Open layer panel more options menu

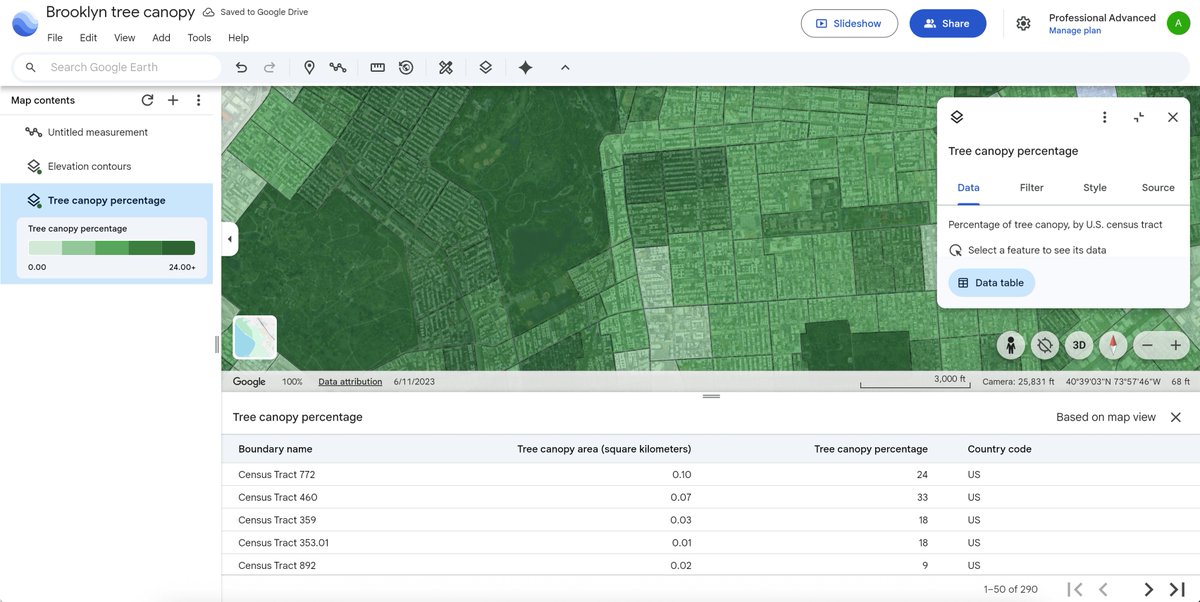[1104, 117]
